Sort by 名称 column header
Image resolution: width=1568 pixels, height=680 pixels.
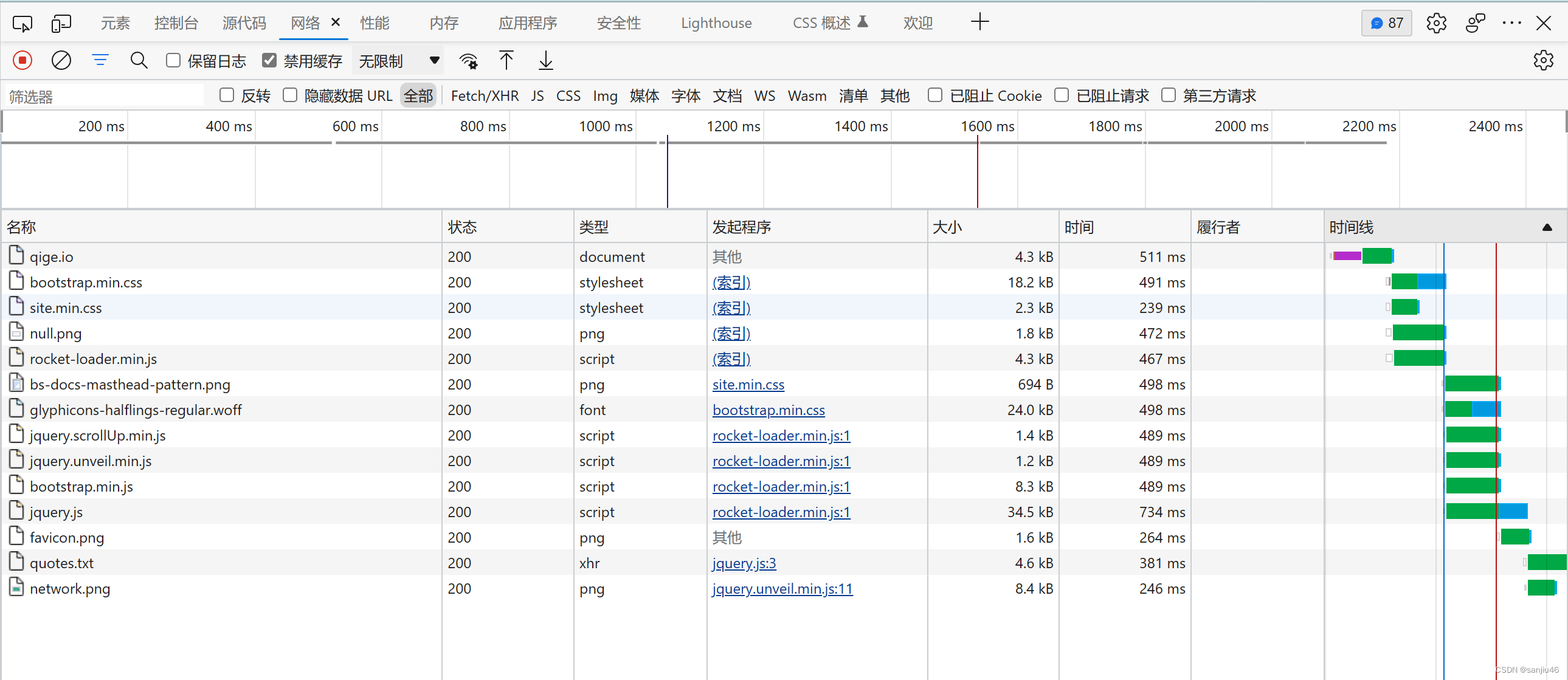pos(221,227)
